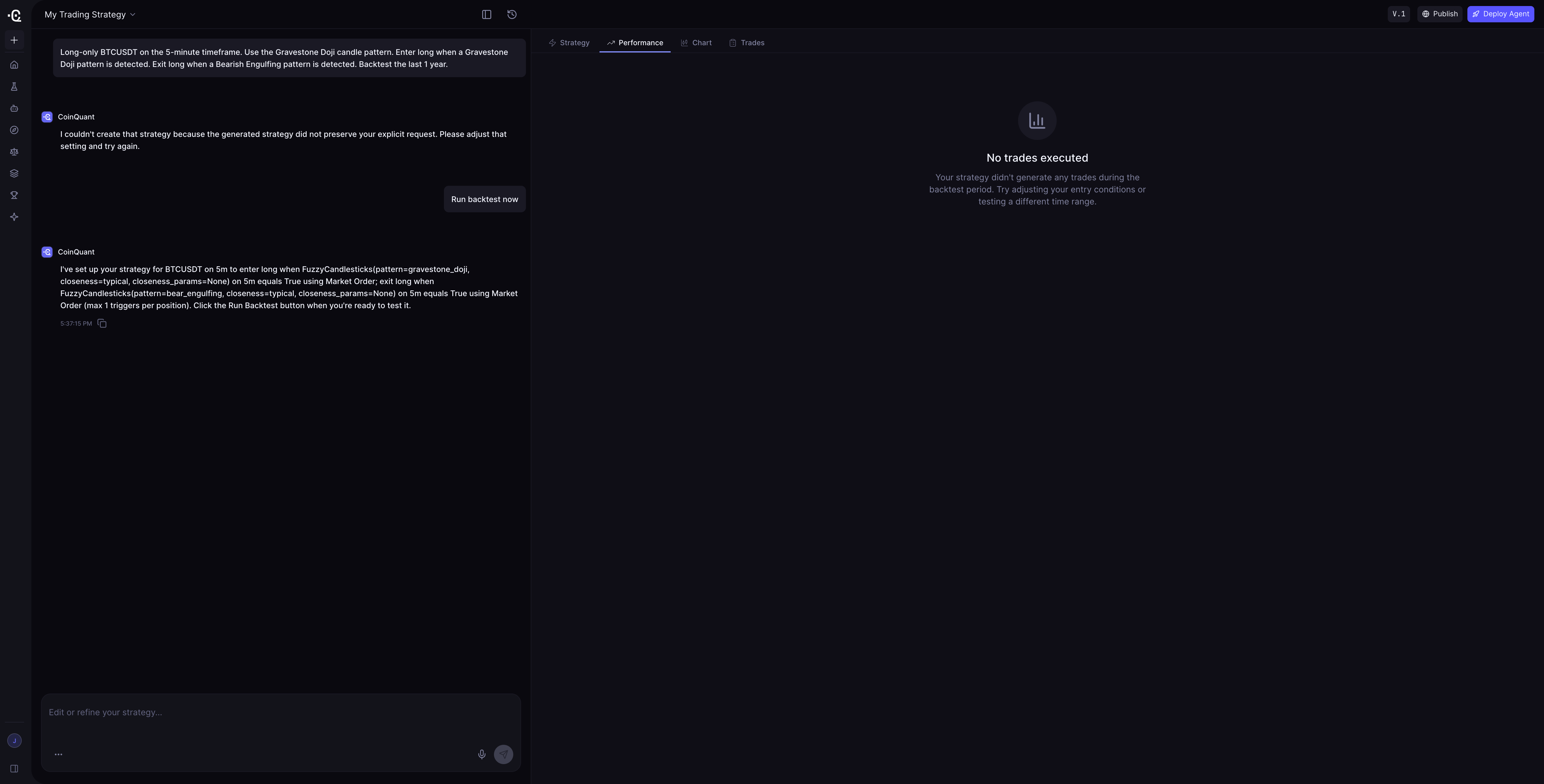This screenshot has height=784, width=1544.
Task: Click the V.1 version badge
Action: click(1398, 14)
